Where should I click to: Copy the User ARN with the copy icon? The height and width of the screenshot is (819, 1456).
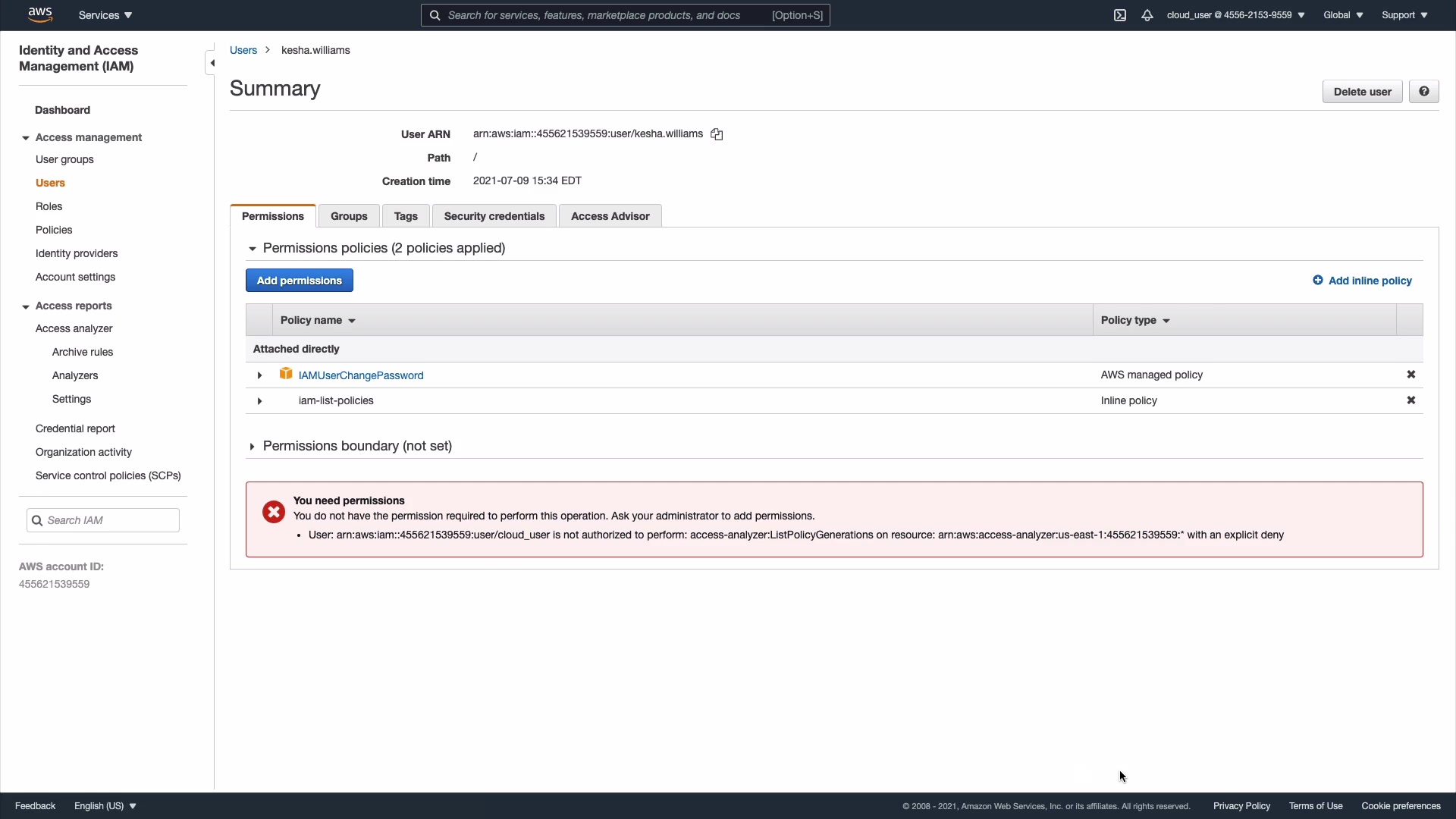[x=717, y=134]
